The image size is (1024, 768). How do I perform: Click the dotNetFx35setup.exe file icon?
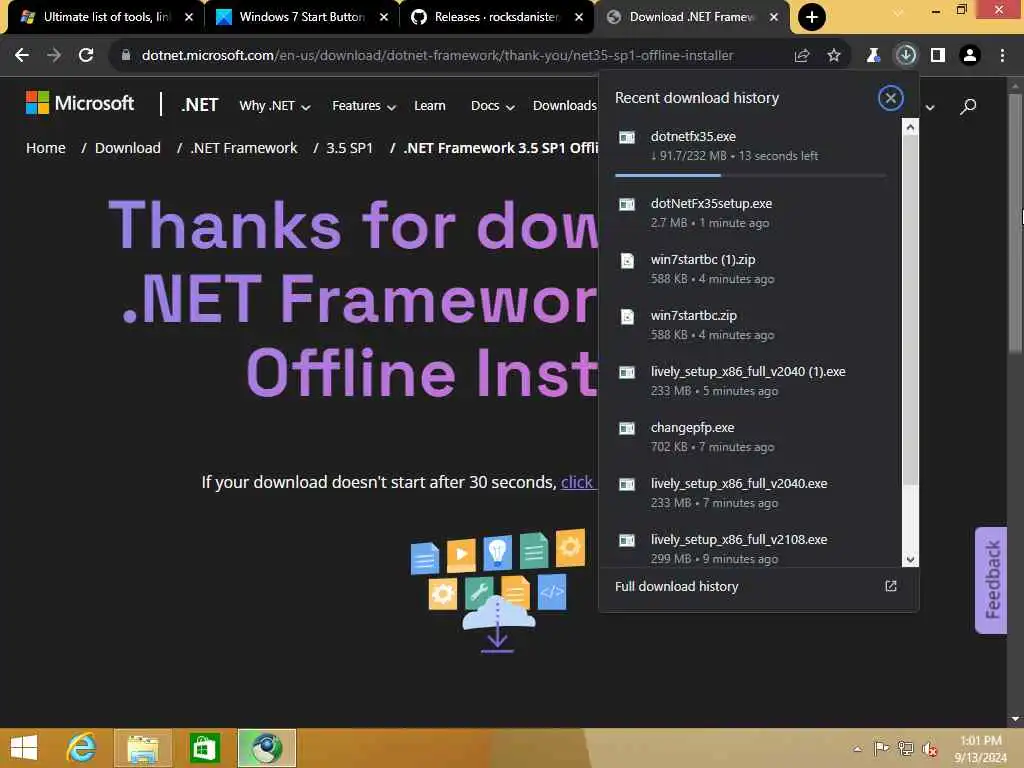click(x=627, y=204)
